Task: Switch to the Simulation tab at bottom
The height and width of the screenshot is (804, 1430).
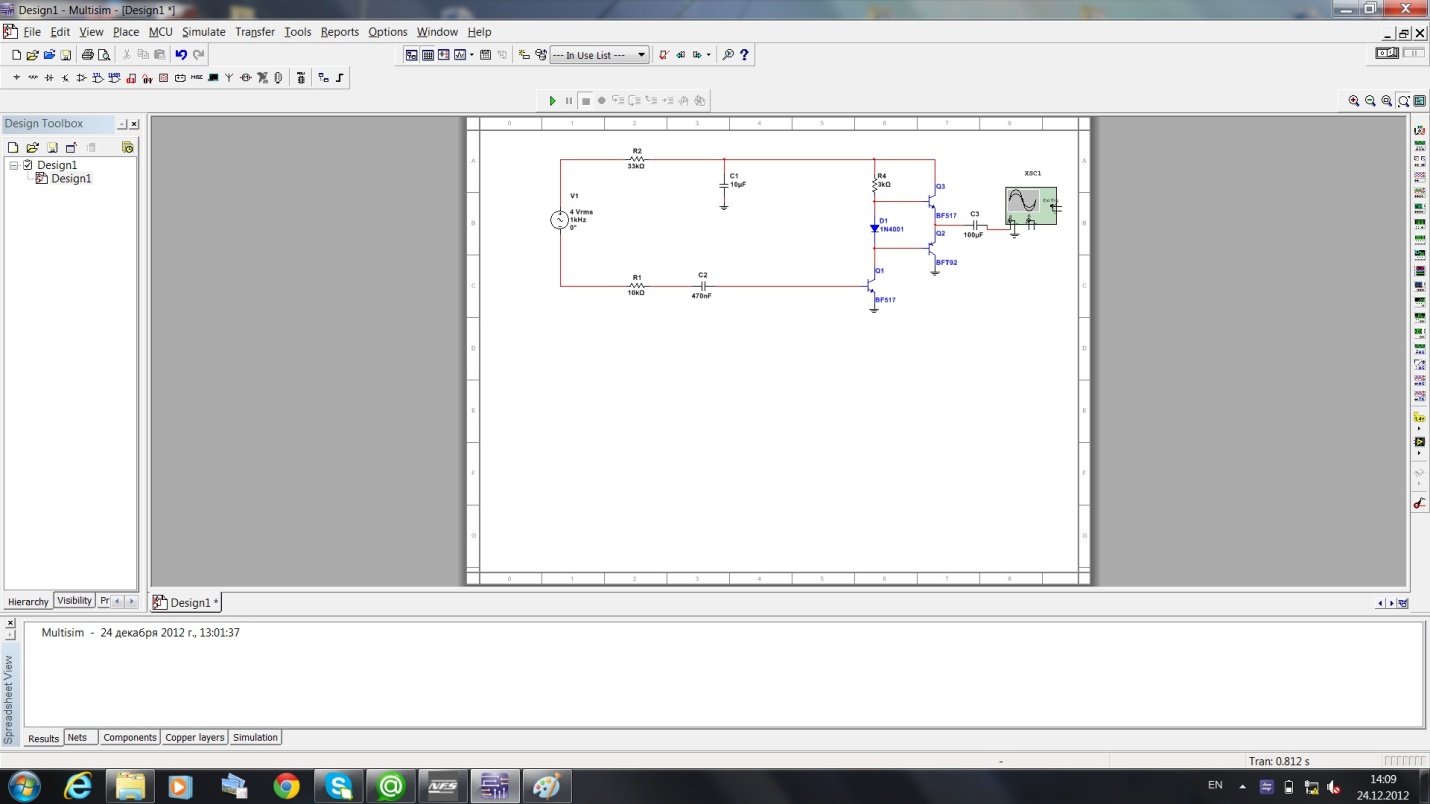Action: (x=256, y=738)
